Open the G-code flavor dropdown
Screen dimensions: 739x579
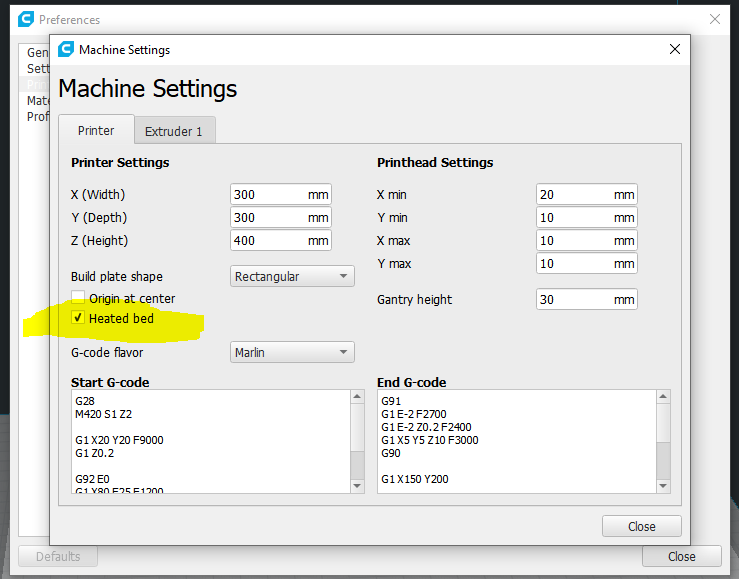(x=292, y=352)
